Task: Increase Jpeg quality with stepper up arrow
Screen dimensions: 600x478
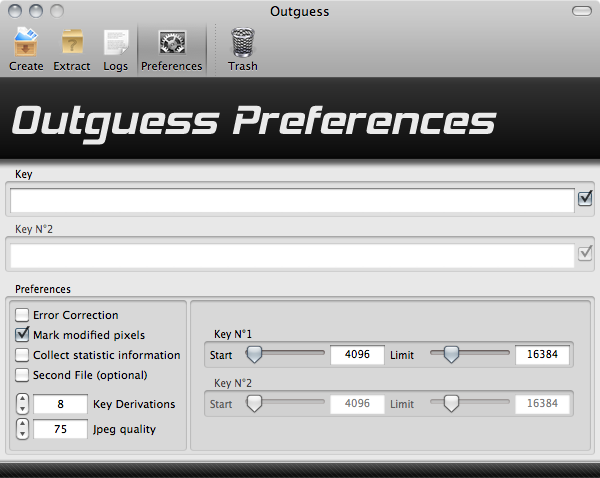Action: (23, 424)
